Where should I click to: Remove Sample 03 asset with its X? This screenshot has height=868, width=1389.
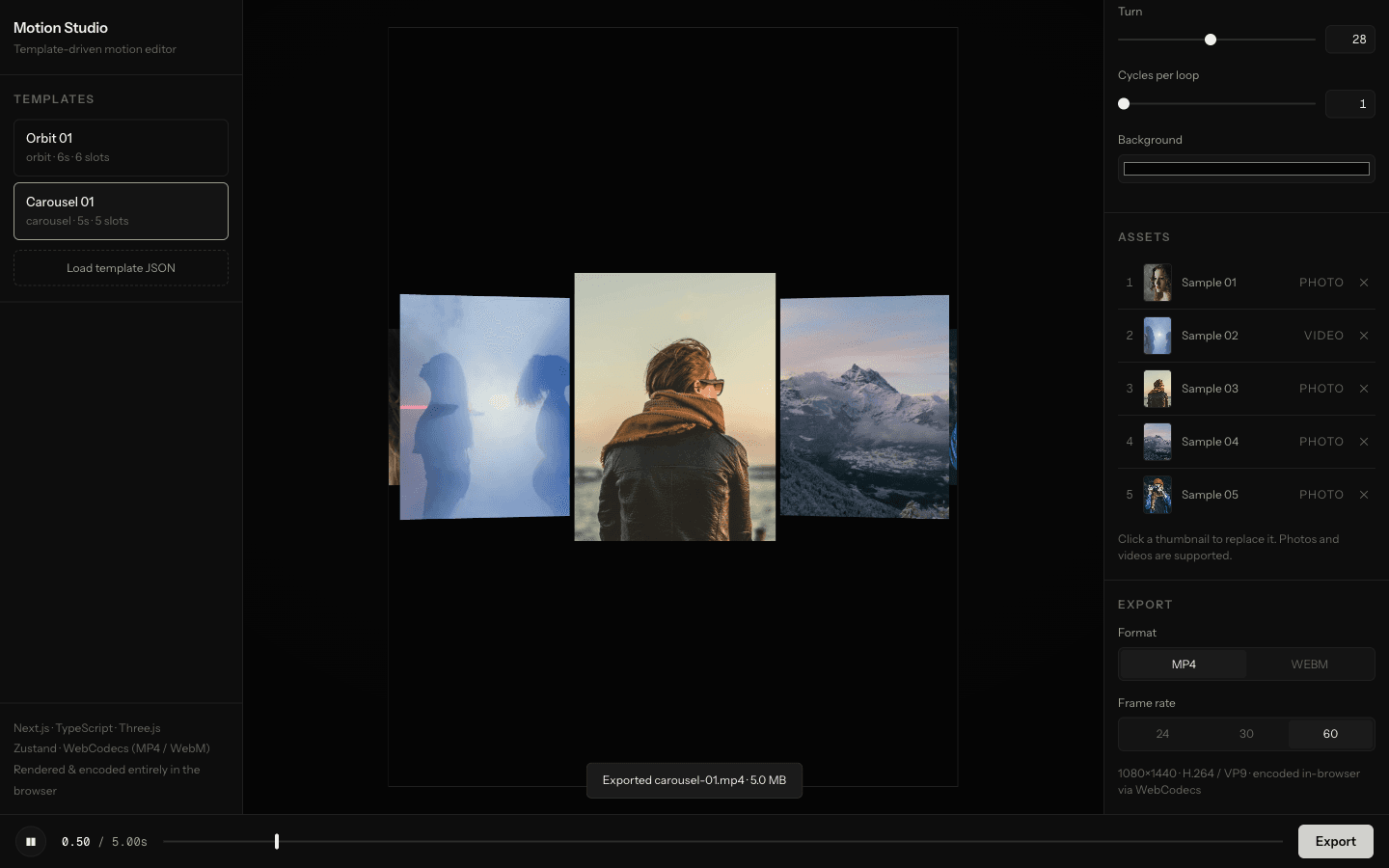1364,389
